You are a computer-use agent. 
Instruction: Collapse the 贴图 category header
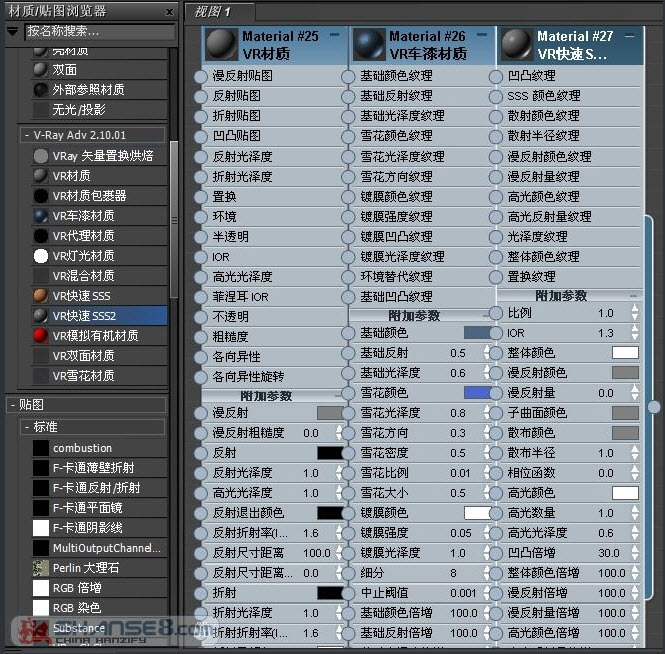click(x=12, y=405)
